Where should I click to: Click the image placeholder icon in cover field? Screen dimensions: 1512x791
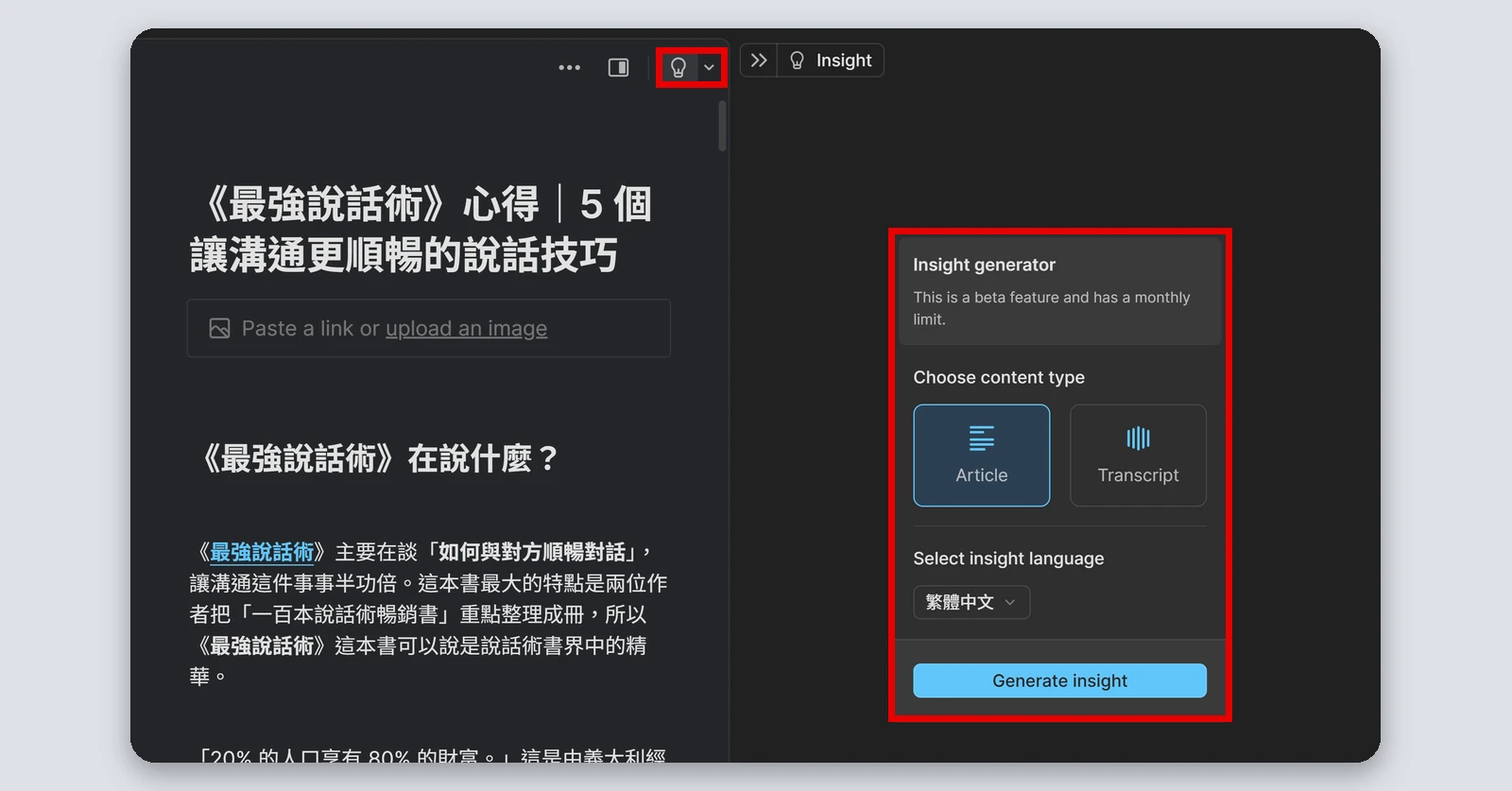[x=219, y=328]
